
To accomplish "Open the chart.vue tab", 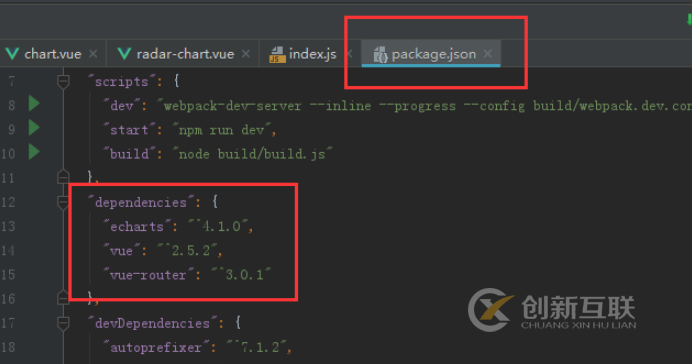I will pos(53,54).
